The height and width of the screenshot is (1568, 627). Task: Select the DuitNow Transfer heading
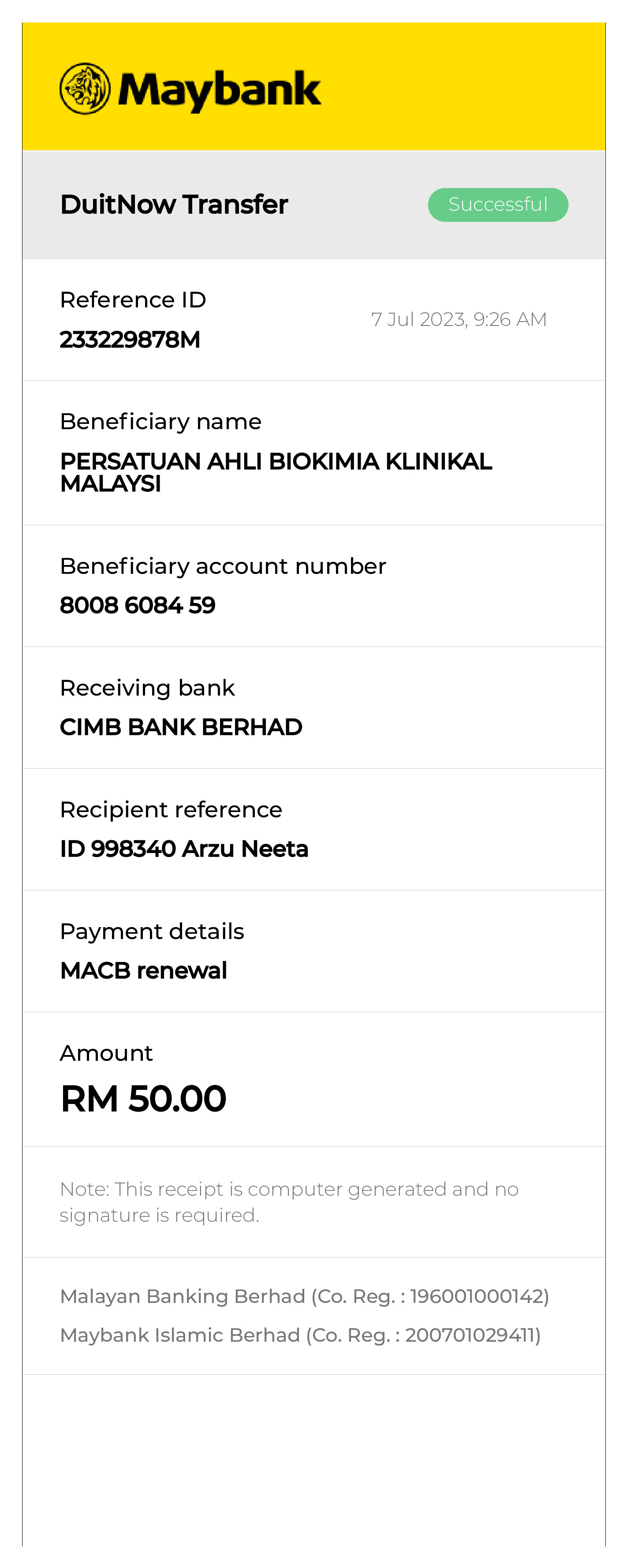(x=174, y=205)
